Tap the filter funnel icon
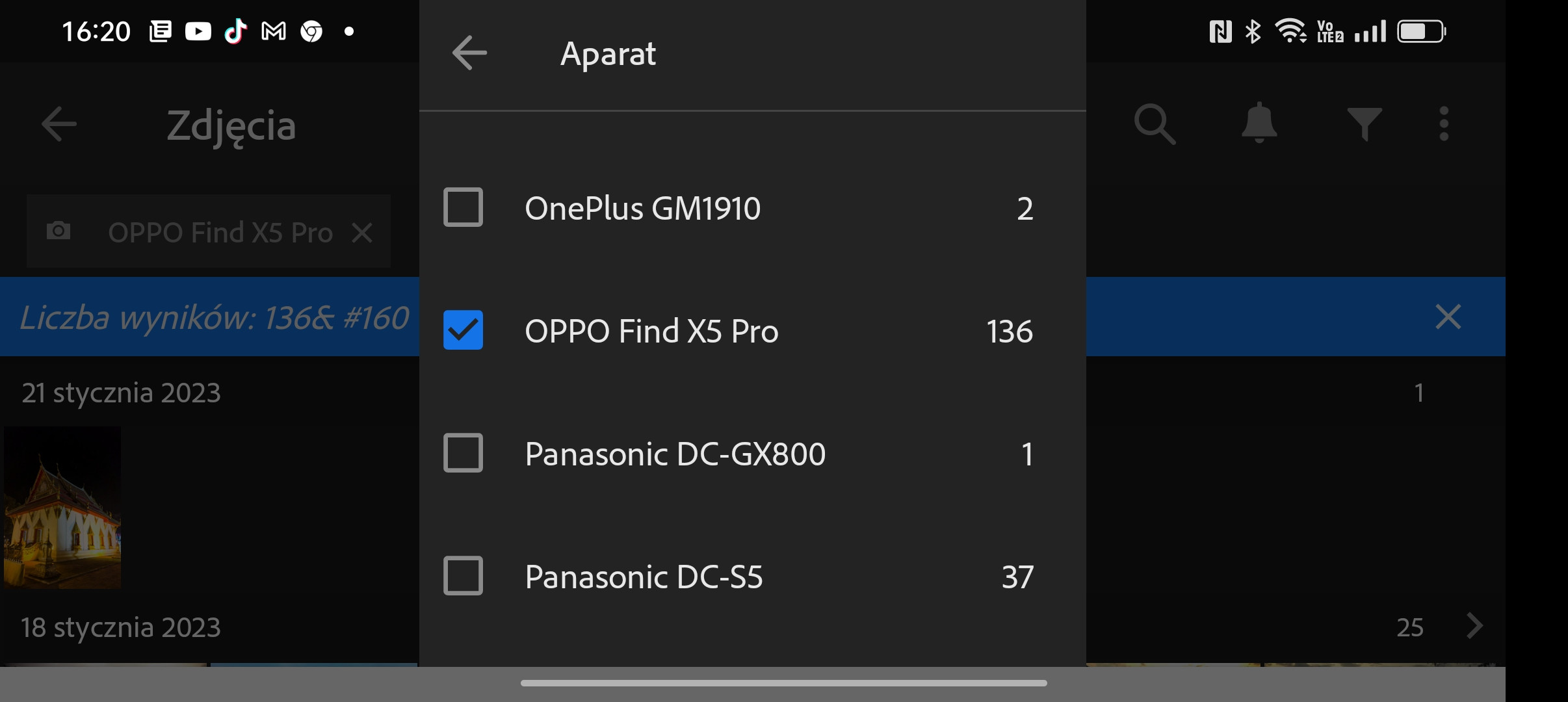1568x702 pixels. pos(1364,124)
